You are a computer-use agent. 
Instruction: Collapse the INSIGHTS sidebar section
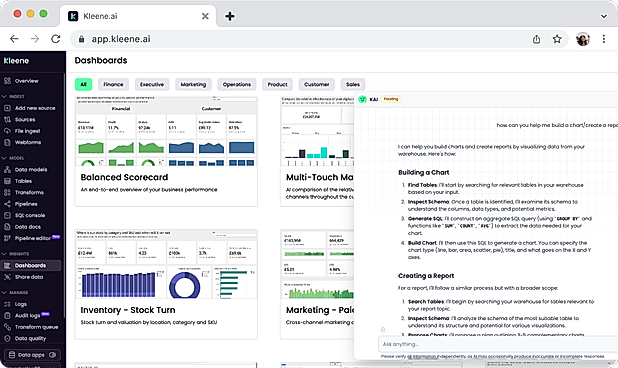coord(4,254)
